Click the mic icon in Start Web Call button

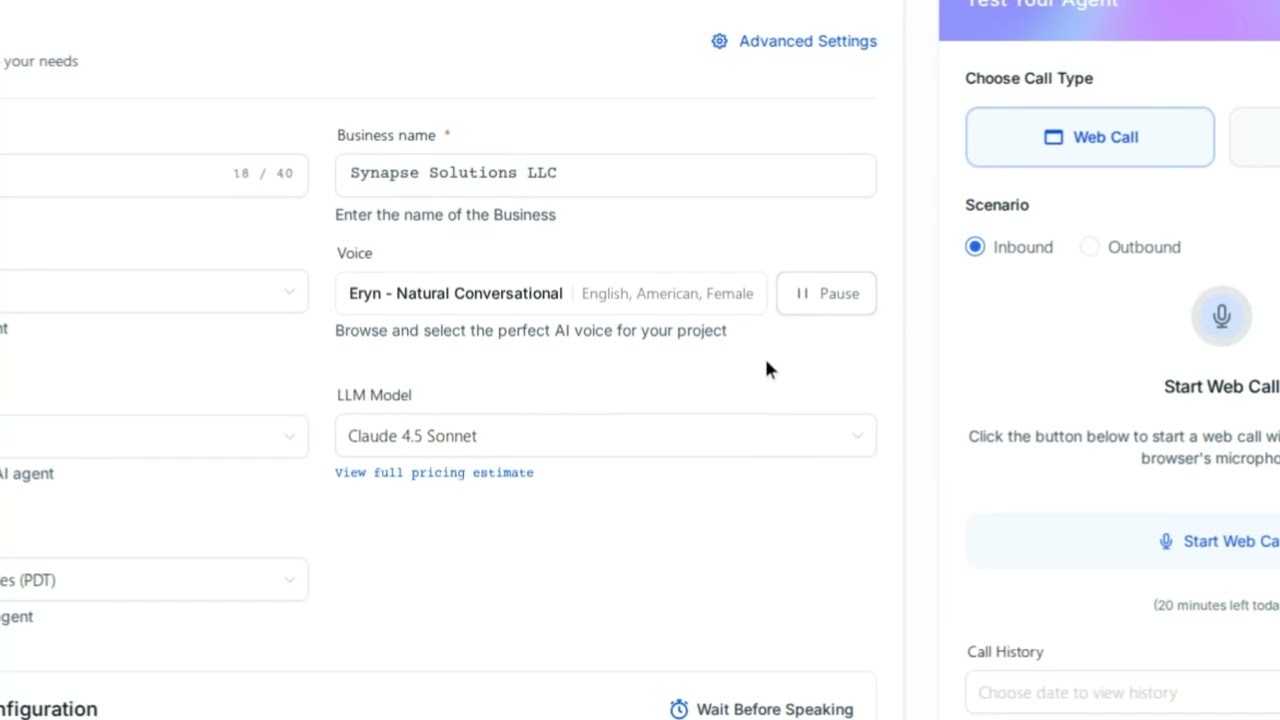coord(1166,541)
